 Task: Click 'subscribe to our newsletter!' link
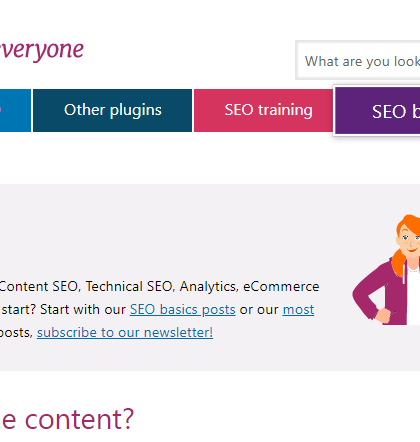(125, 333)
